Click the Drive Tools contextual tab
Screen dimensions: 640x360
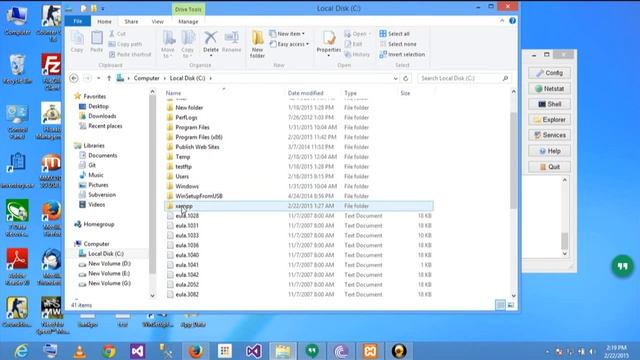pyautogui.click(x=188, y=9)
